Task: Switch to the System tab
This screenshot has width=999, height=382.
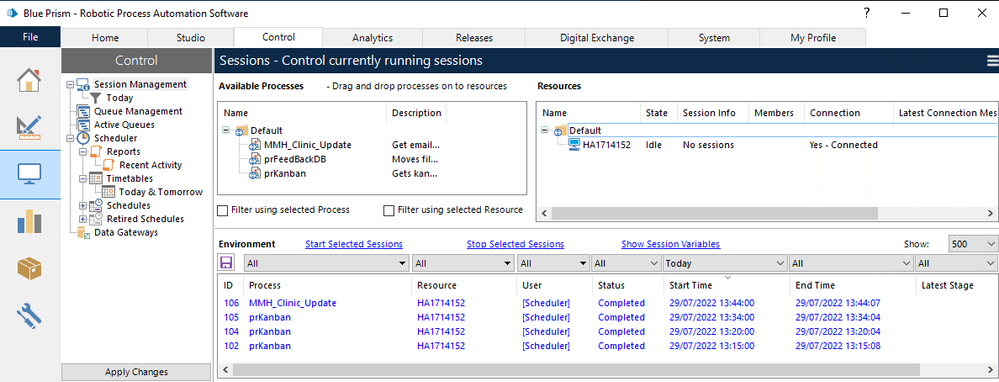Action: tap(714, 38)
